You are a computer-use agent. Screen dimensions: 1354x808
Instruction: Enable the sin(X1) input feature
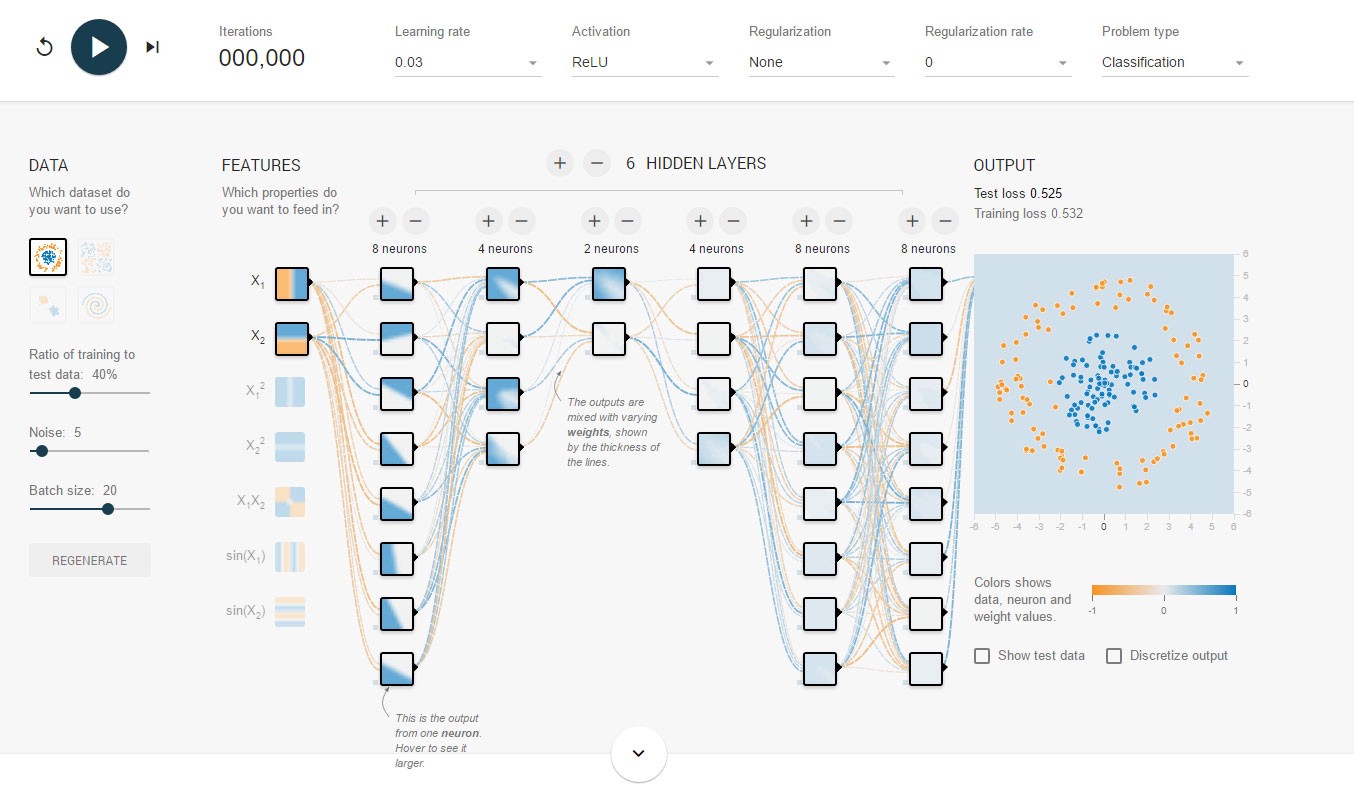pyautogui.click(x=290, y=556)
